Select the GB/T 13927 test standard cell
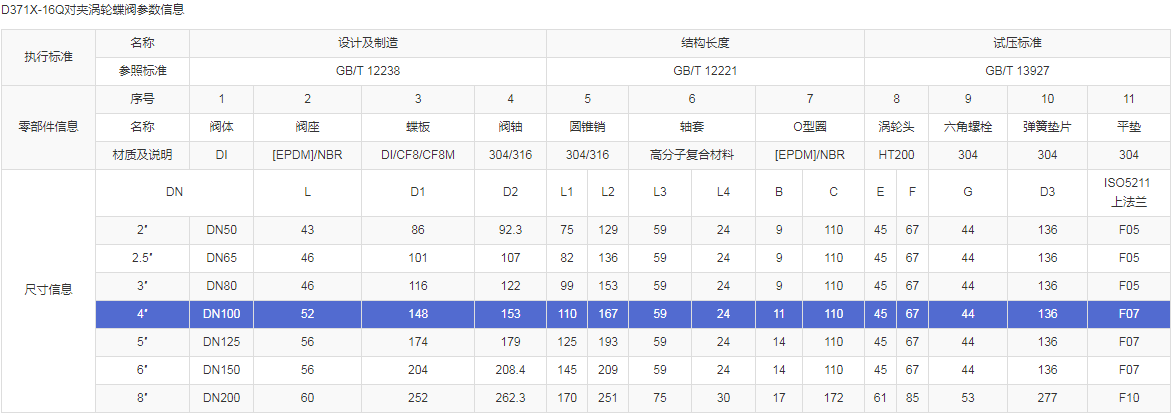 (x=1017, y=71)
